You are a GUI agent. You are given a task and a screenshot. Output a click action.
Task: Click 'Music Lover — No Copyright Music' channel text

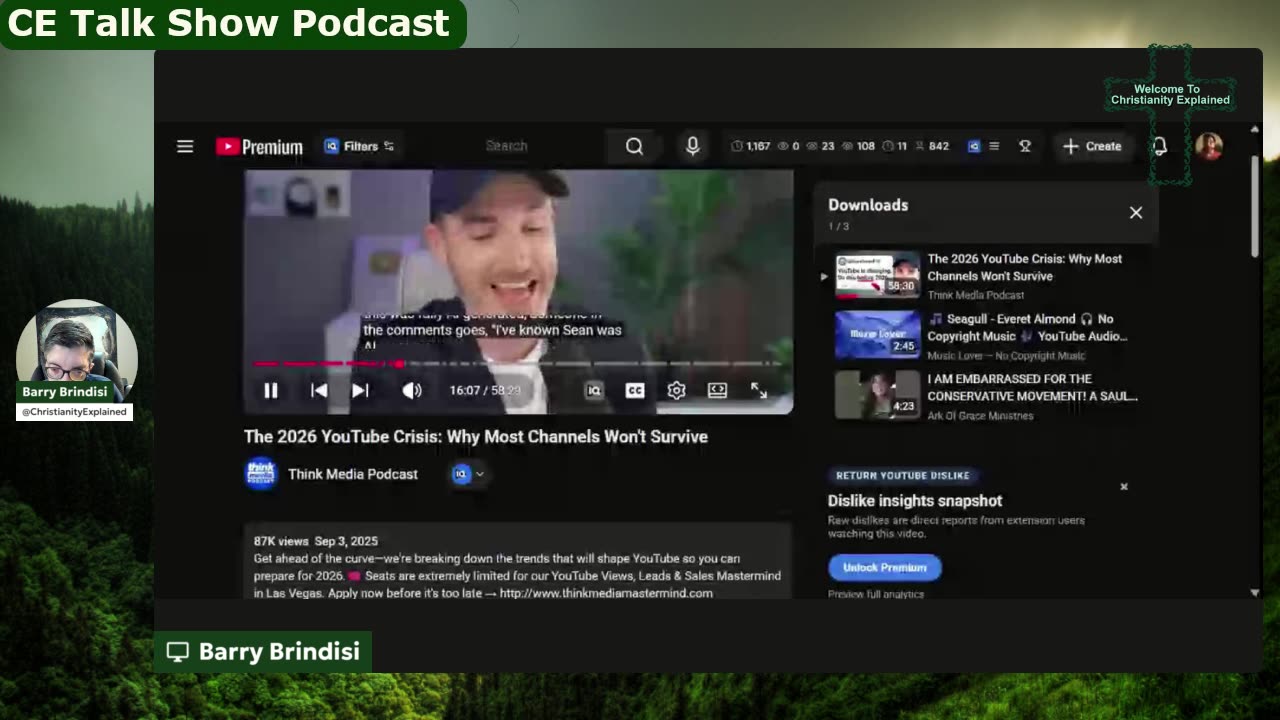click(x=1006, y=356)
